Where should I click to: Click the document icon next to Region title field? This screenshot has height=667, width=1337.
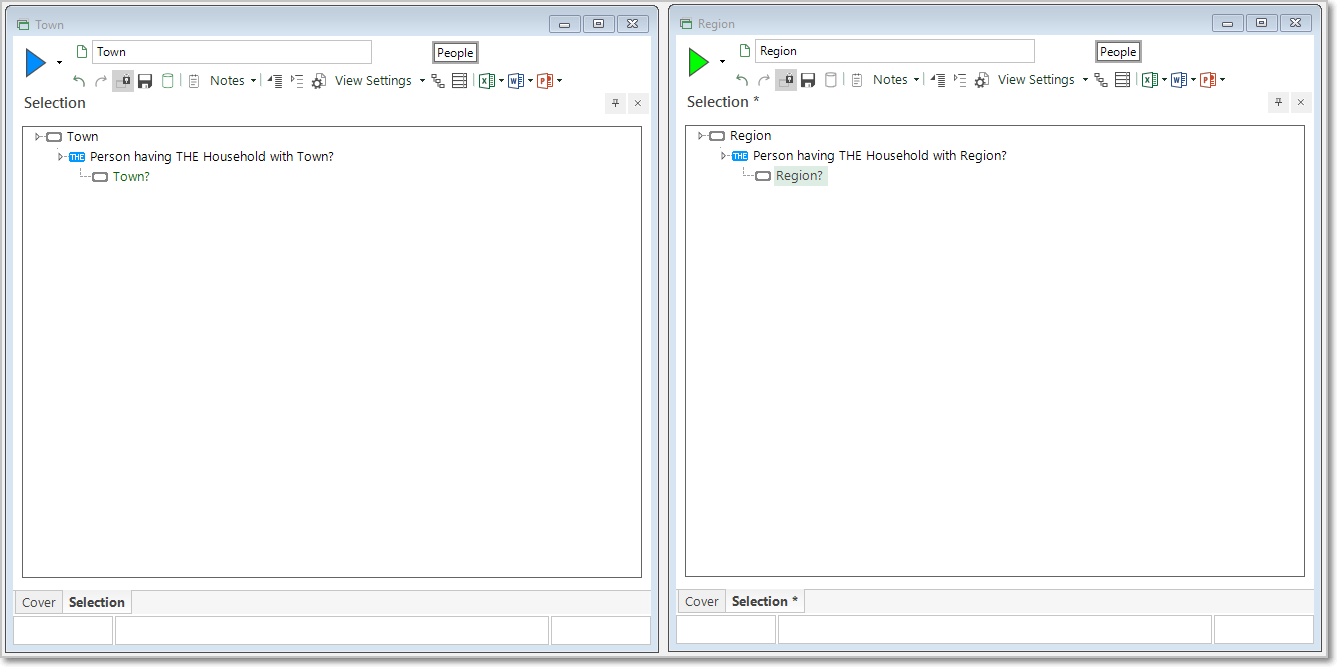pyautogui.click(x=746, y=50)
